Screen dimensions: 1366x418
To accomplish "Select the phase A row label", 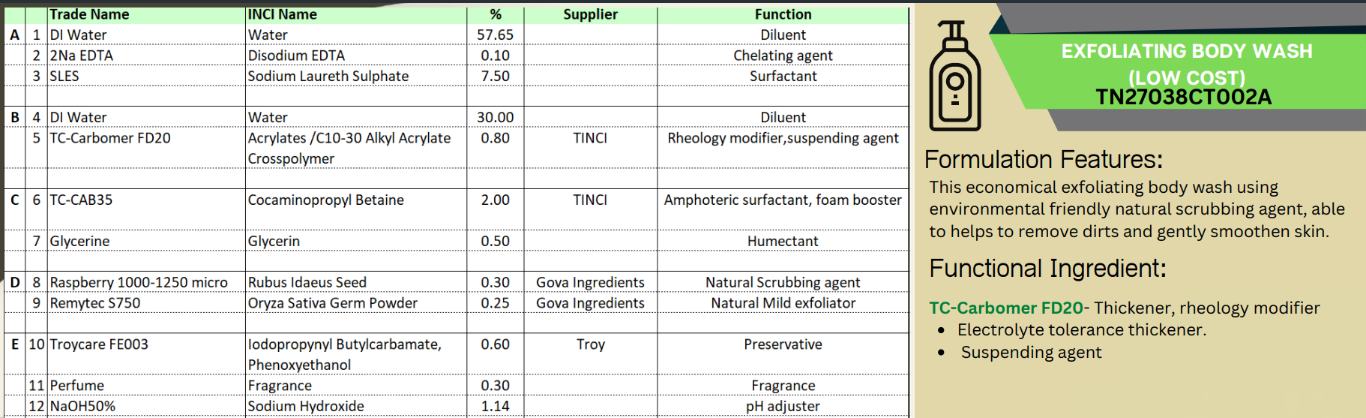I will point(14,35).
